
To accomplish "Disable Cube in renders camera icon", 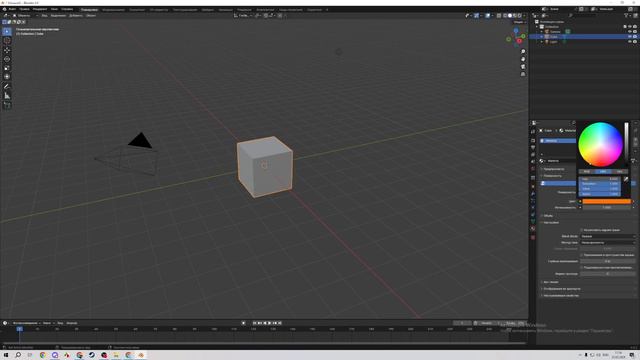I will tap(635, 36).
